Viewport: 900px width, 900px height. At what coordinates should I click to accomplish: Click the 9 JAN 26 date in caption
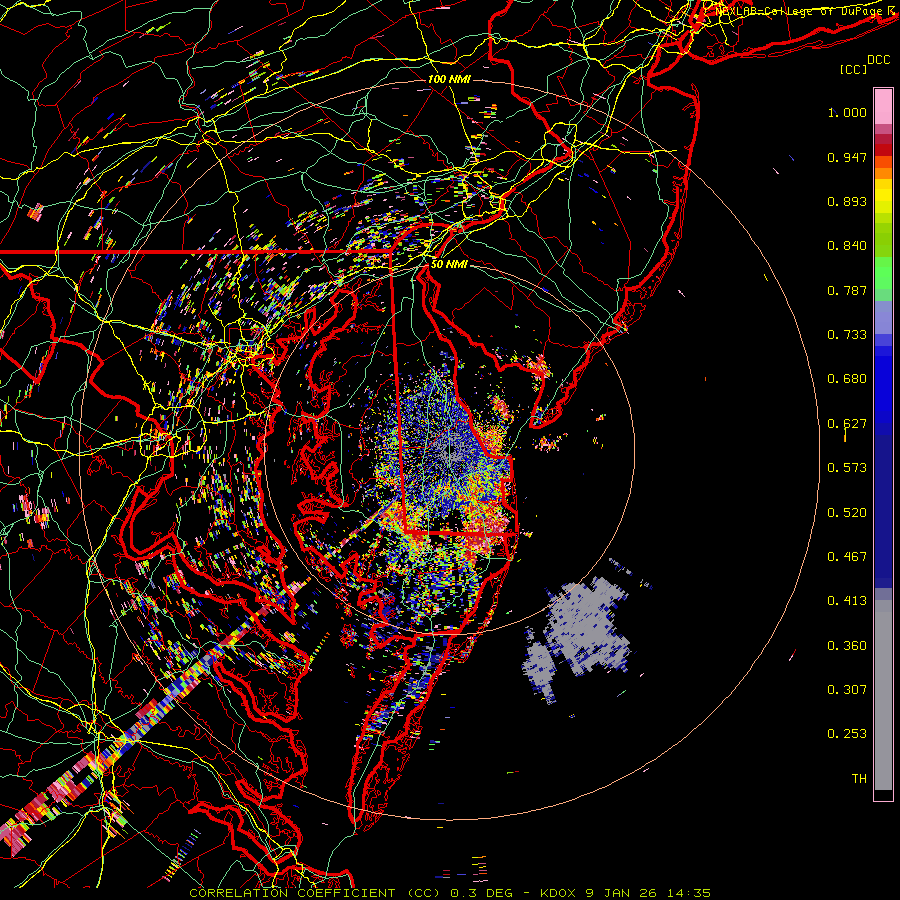[x=622, y=893]
